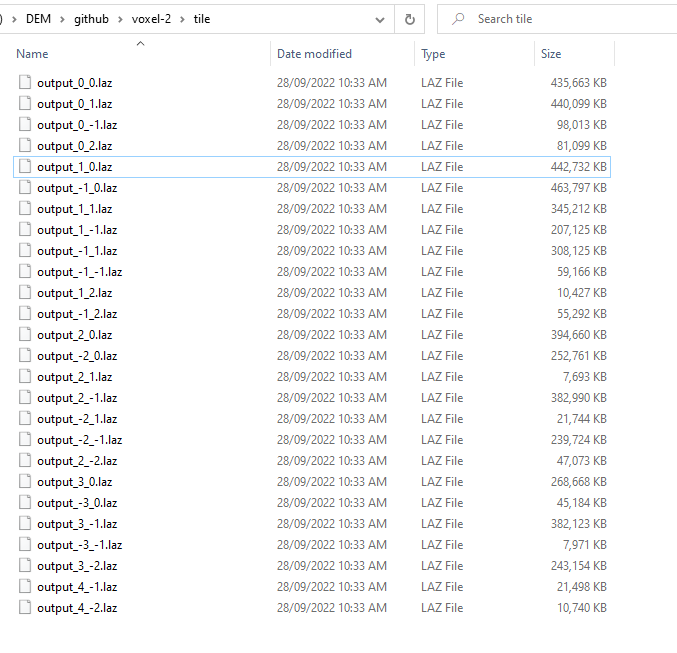Click the refresh button in address bar
The height and width of the screenshot is (653, 677).
[409, 19]
